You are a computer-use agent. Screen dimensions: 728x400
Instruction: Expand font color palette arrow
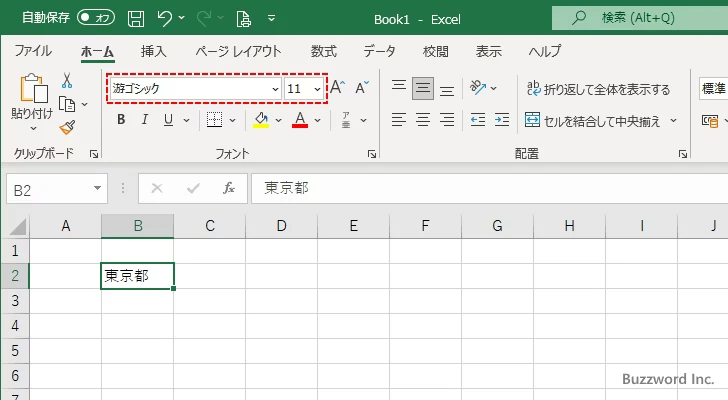pyautogui.click(x=318, y=120)
